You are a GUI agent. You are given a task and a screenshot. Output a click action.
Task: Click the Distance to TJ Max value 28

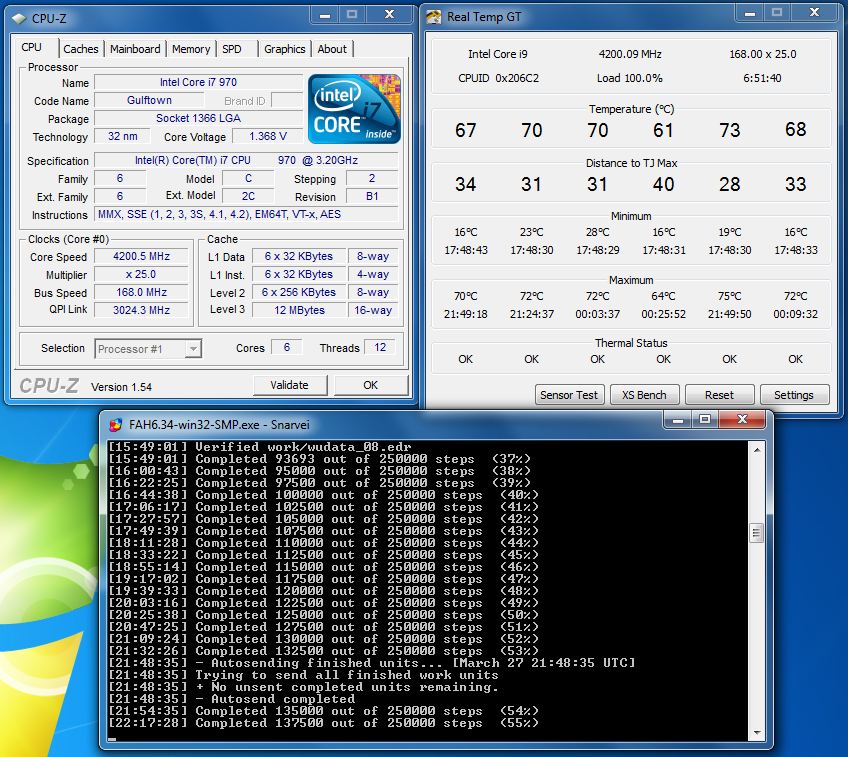730,184
